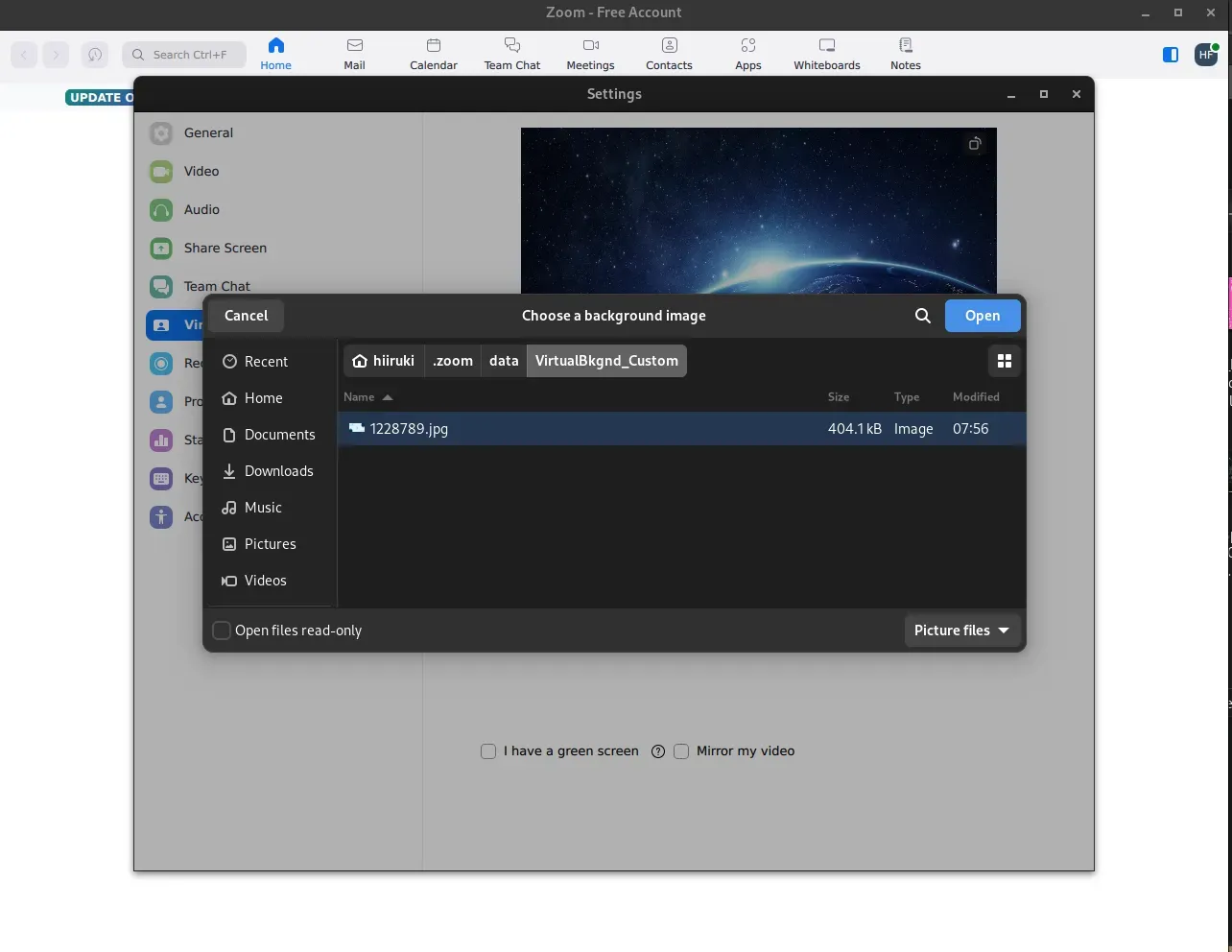The width and height of the screenshot is (1232, 952).
Task: Open the Notes section
Action: pyautogui.click(x=905, y=53)
